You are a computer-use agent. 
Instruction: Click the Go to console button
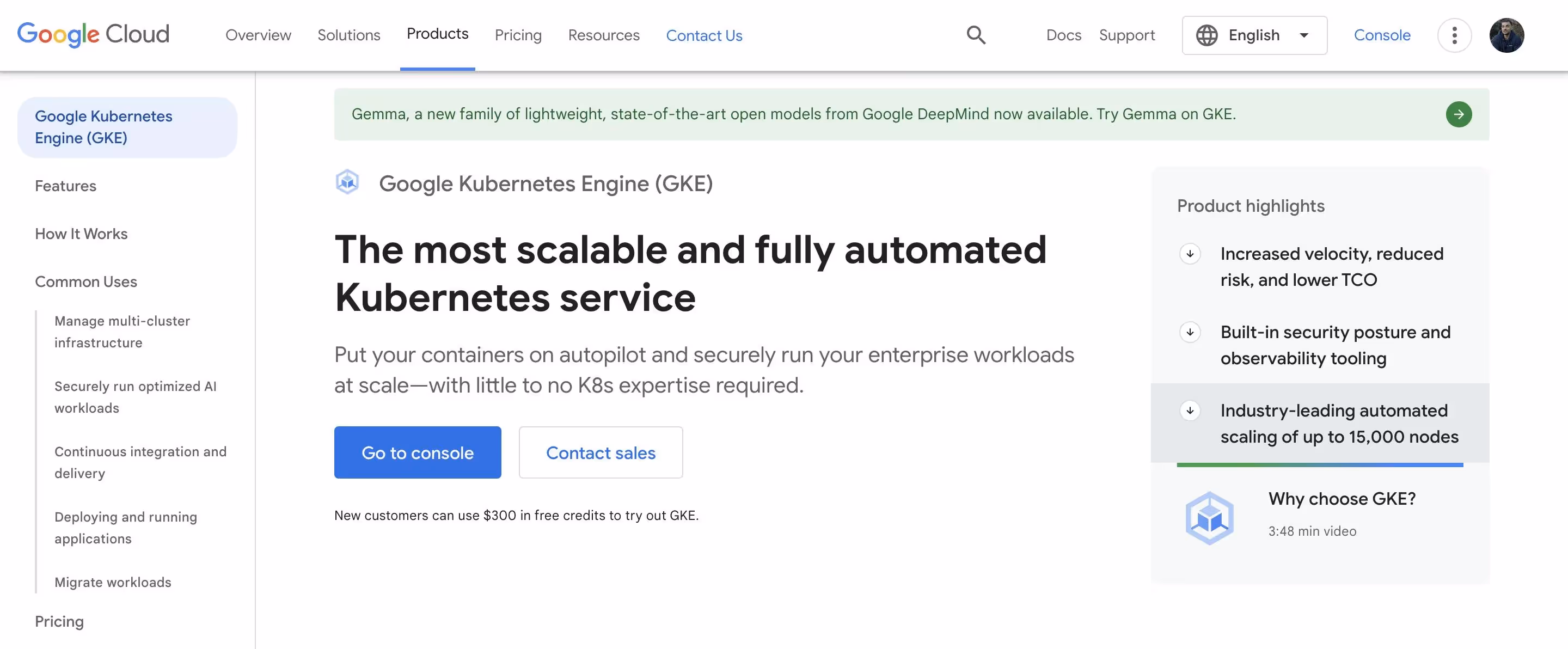(x=418, y=452)
